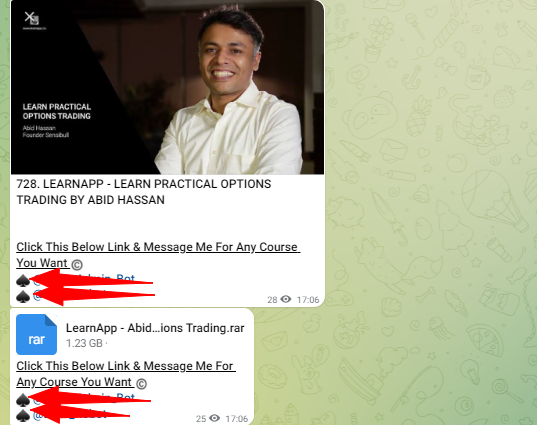Click the 17:06 timestamp on the photo post
The image size is (537, 425).
point(308,300)
